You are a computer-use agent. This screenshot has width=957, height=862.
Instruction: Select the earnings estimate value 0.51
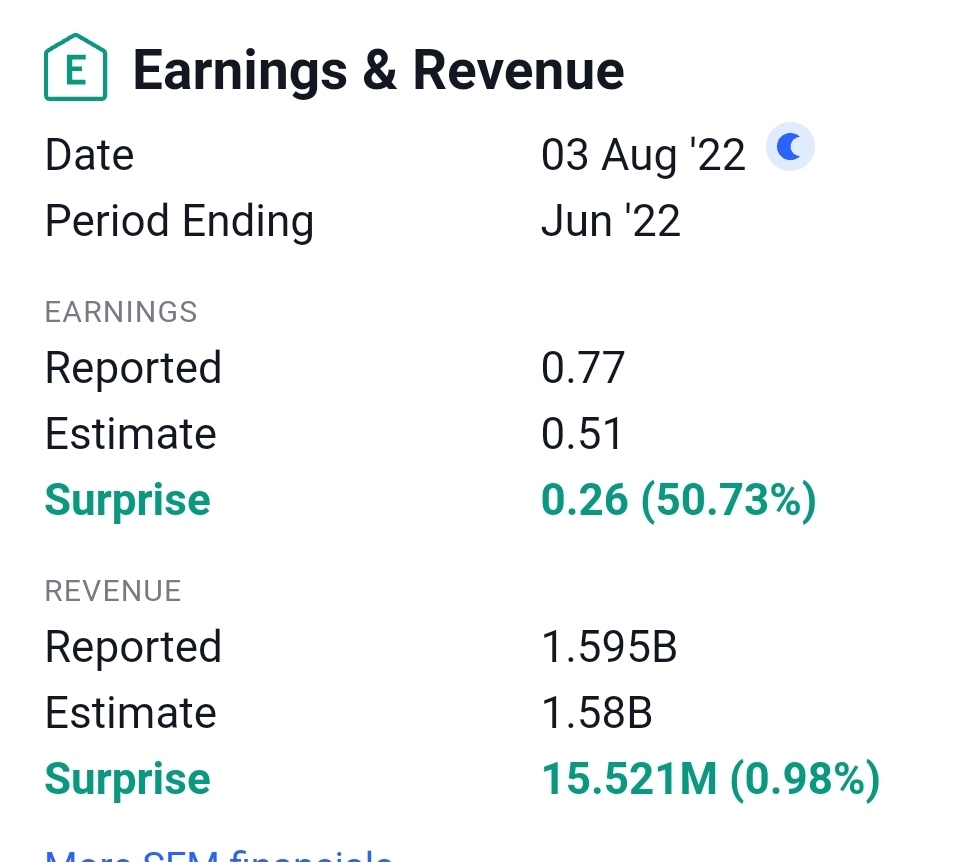tap(581, 434)
